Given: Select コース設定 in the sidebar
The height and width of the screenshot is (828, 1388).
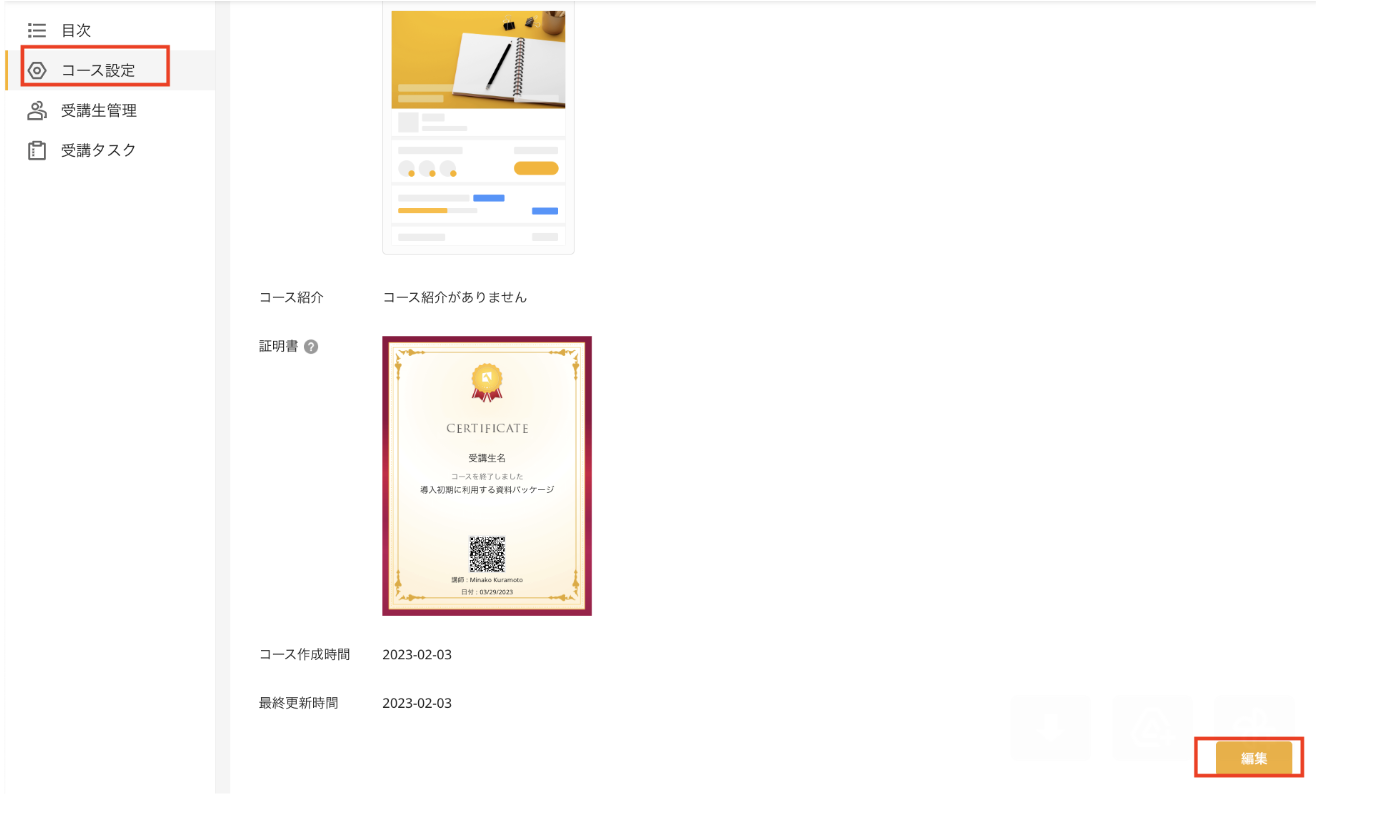Looking at the screenshot, I should (x=110, y=71).
